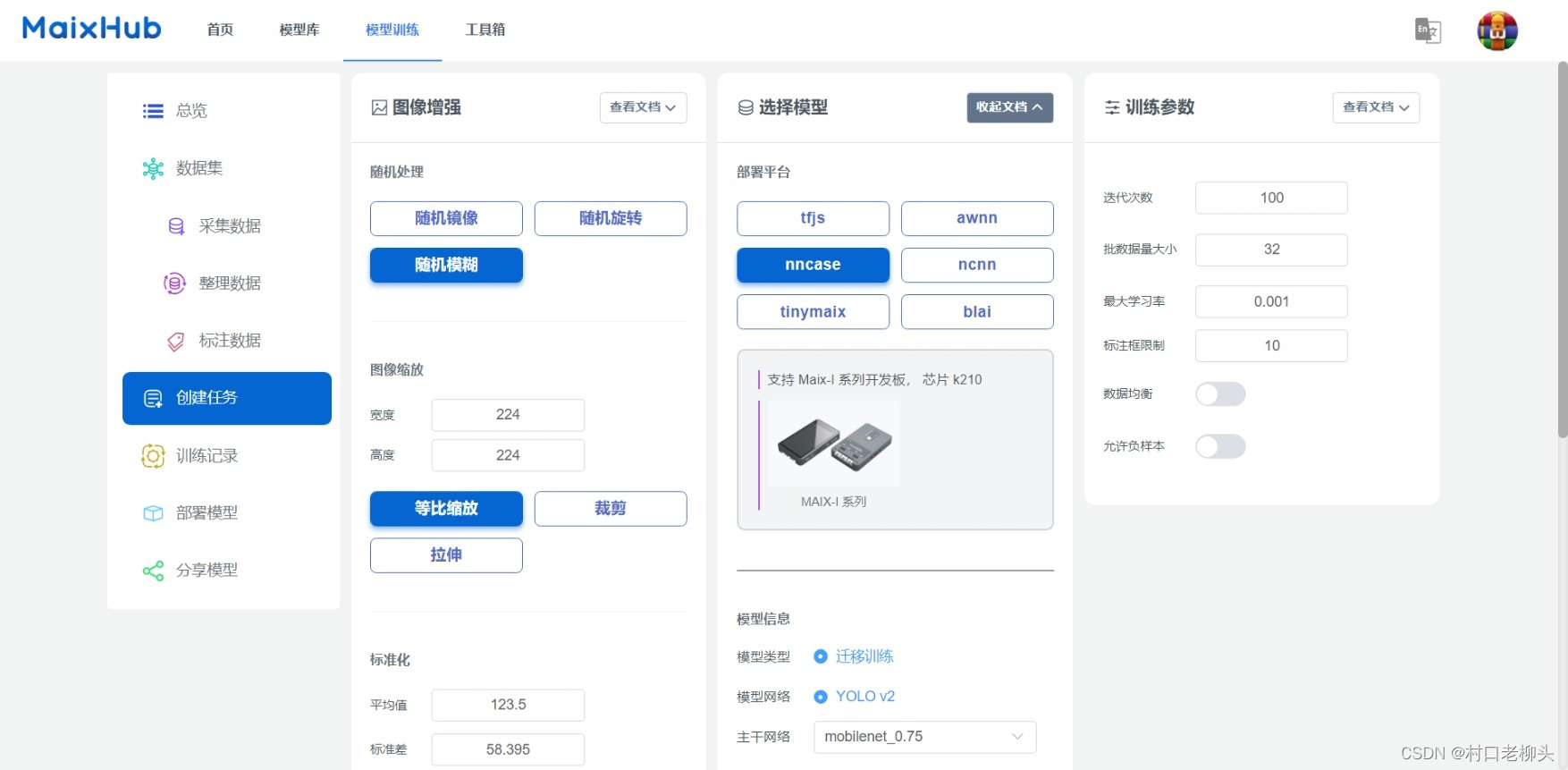Click the 训练参数 sliders icon
The height and width of the screenshot is (770, 1568).
pos(1112,107)
